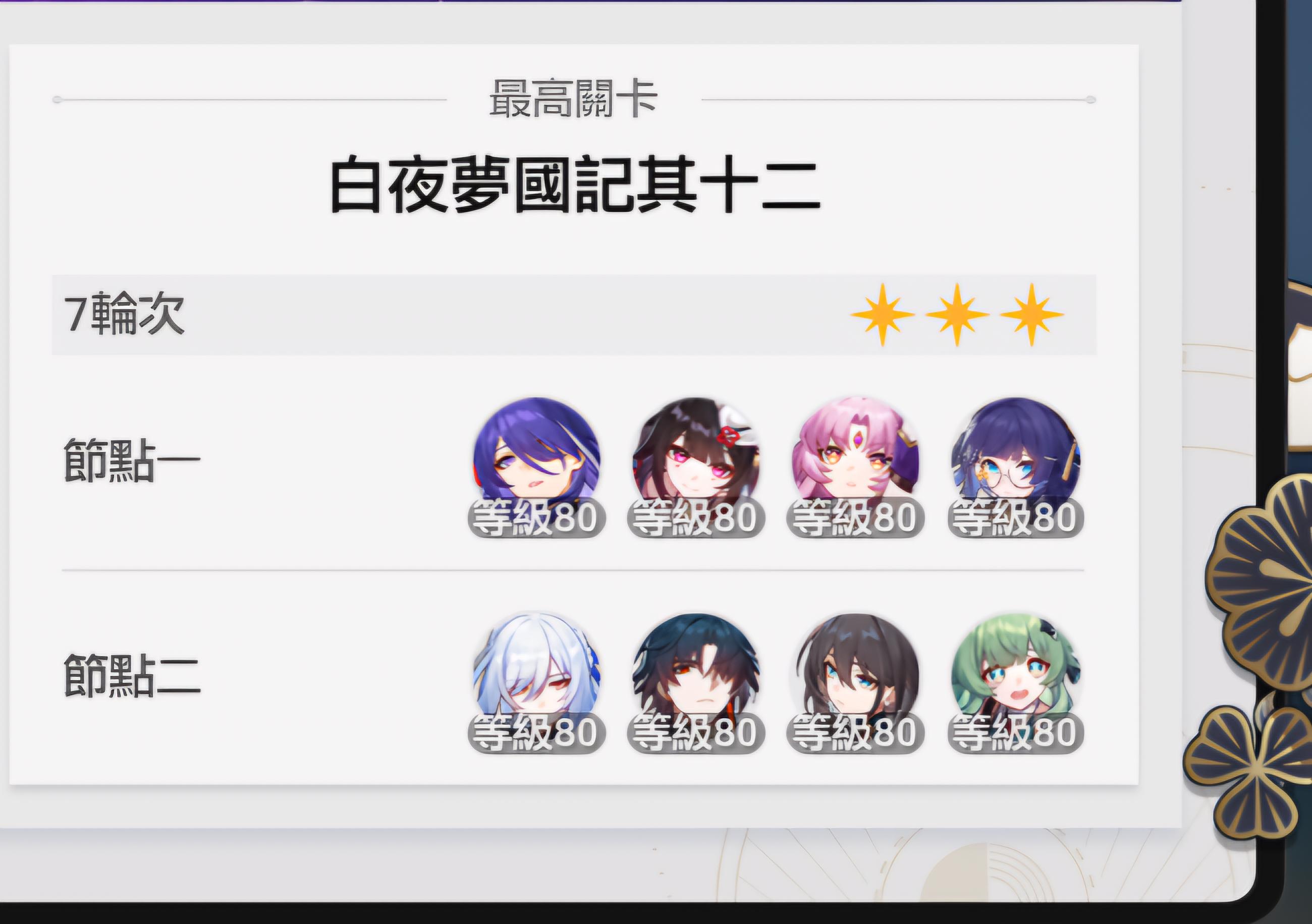
Task: Select the 節點二 row label
Action: [131, 675]
